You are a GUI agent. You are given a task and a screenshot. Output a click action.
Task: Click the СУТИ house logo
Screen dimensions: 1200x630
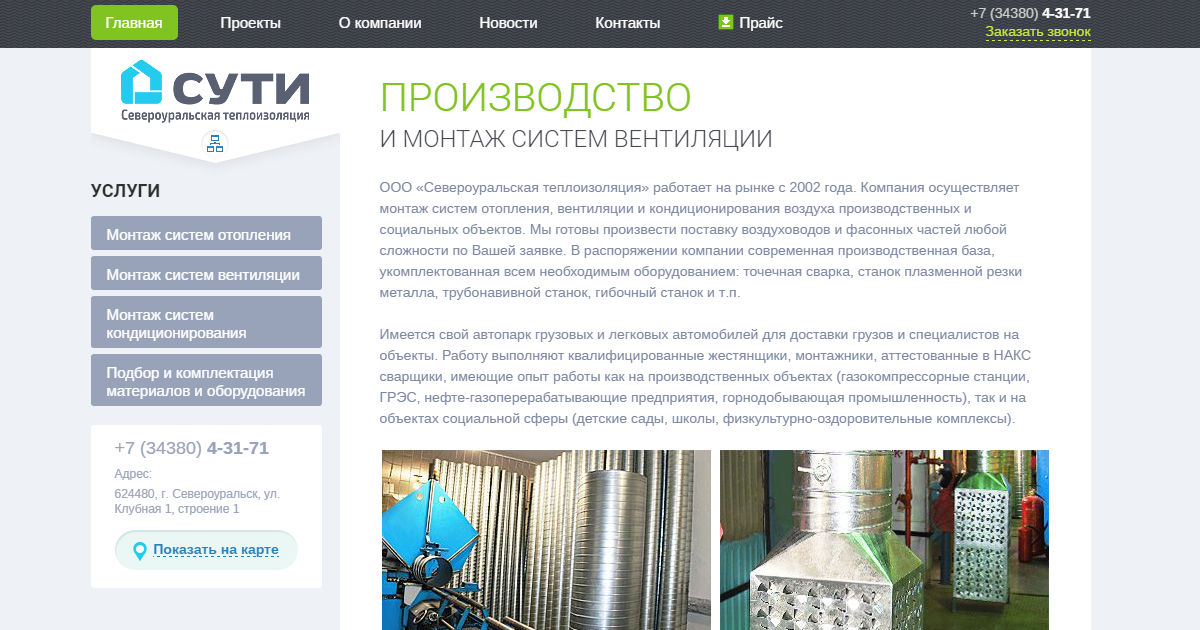[x=215, y=83]
